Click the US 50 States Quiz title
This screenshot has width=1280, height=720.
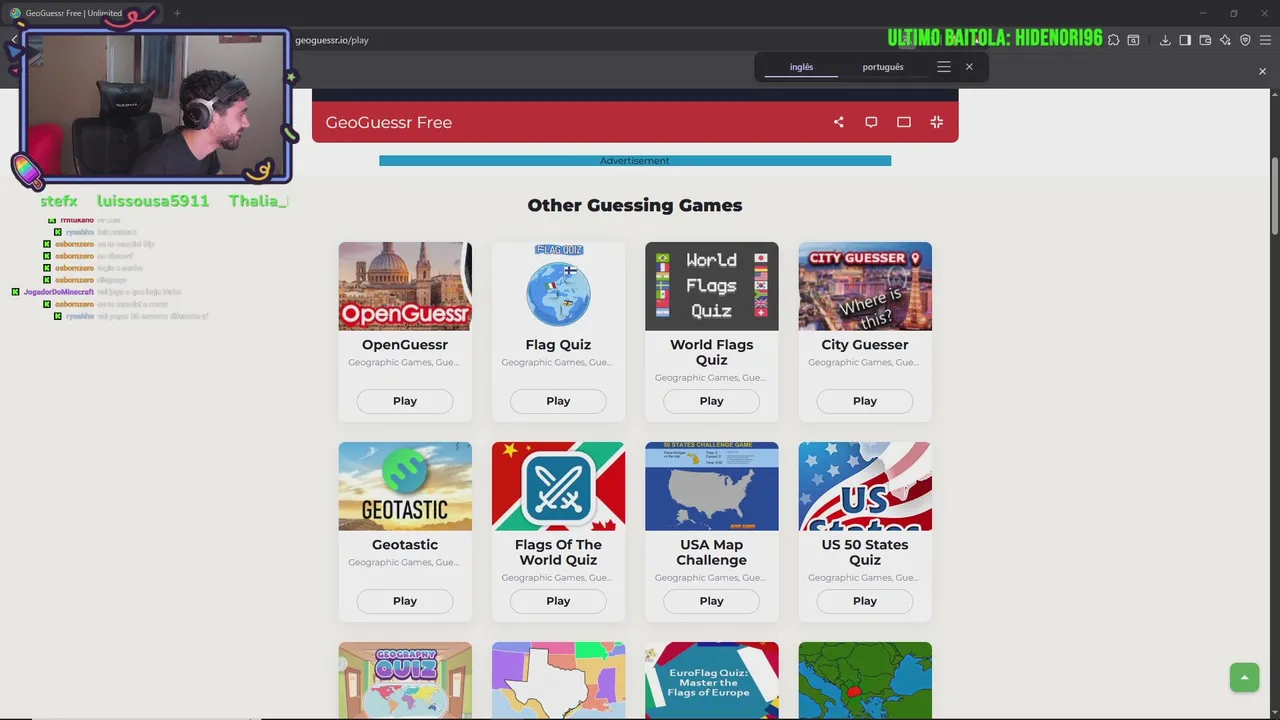click(865, 552)
